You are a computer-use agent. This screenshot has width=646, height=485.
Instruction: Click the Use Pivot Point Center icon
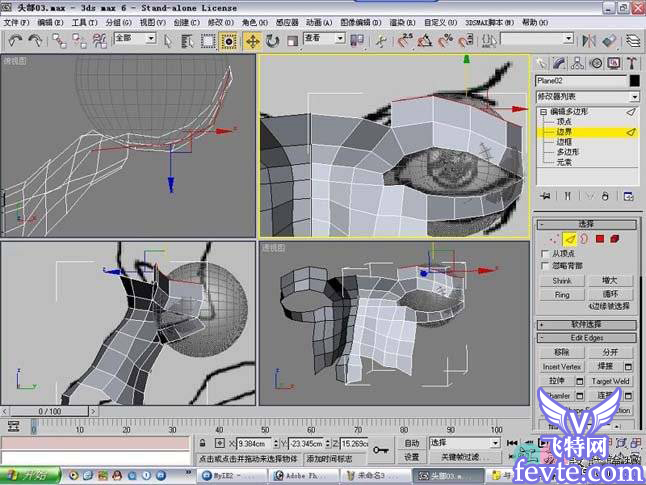click(357, 40)
